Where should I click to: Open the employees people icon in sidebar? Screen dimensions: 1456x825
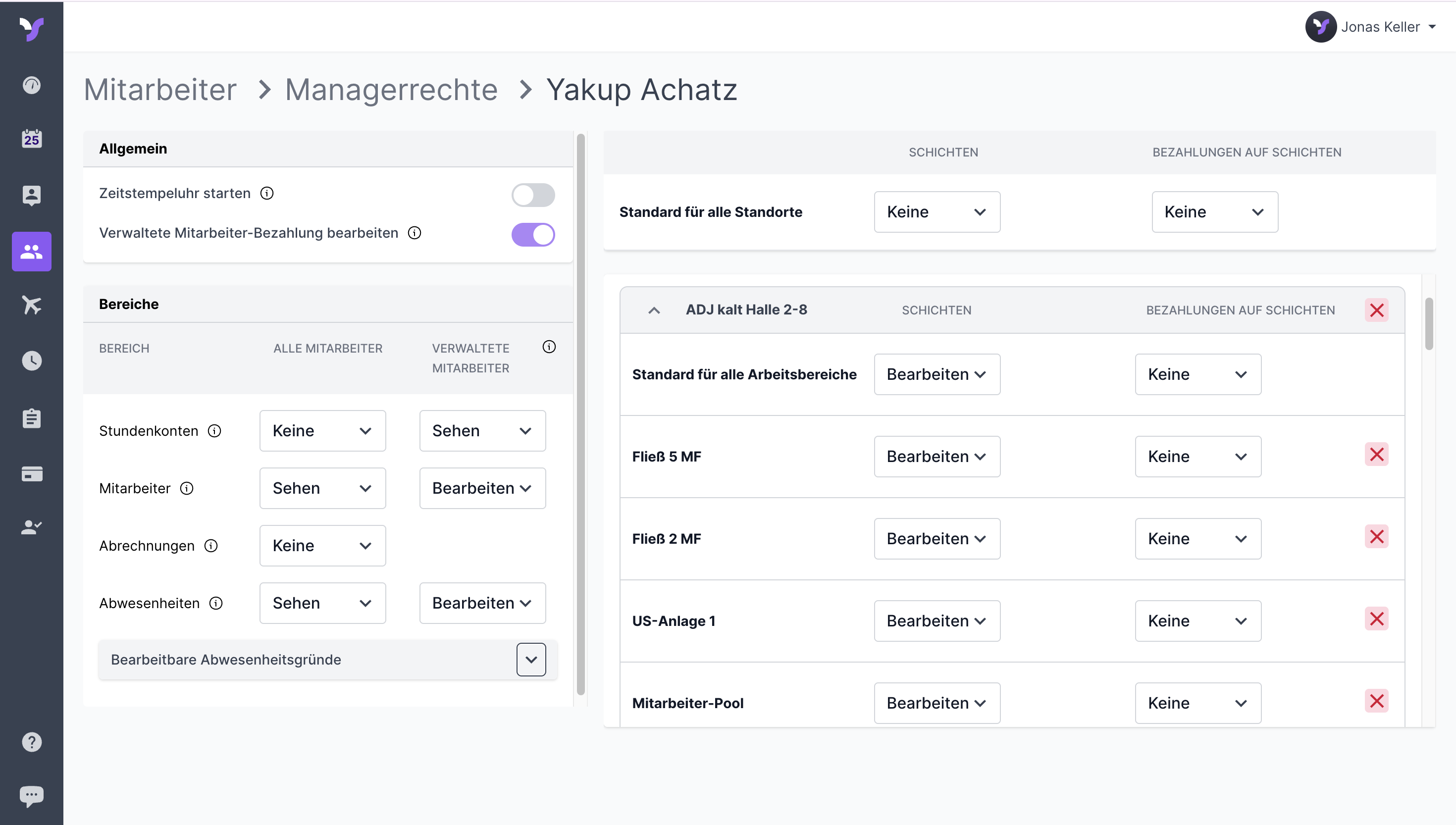click(32, 252)
